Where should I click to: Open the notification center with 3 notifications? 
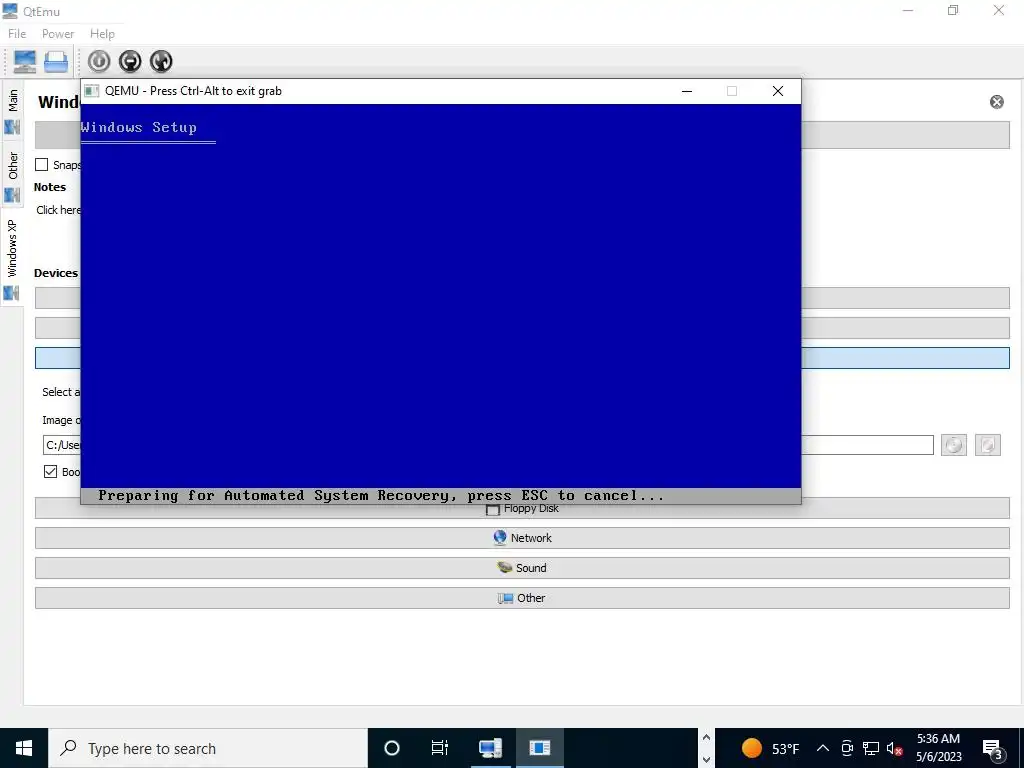coord(993,748)
